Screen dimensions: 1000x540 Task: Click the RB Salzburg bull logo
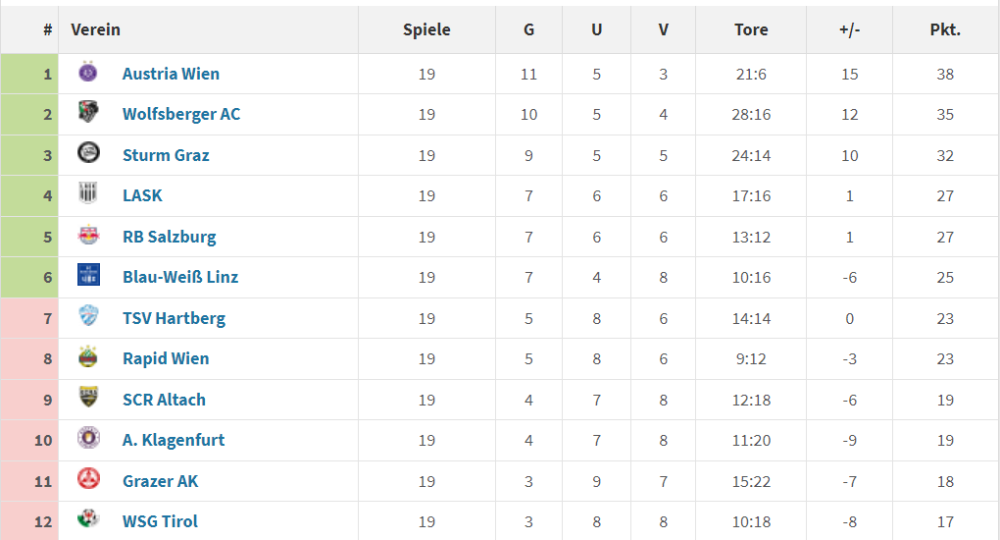[88, 236]
